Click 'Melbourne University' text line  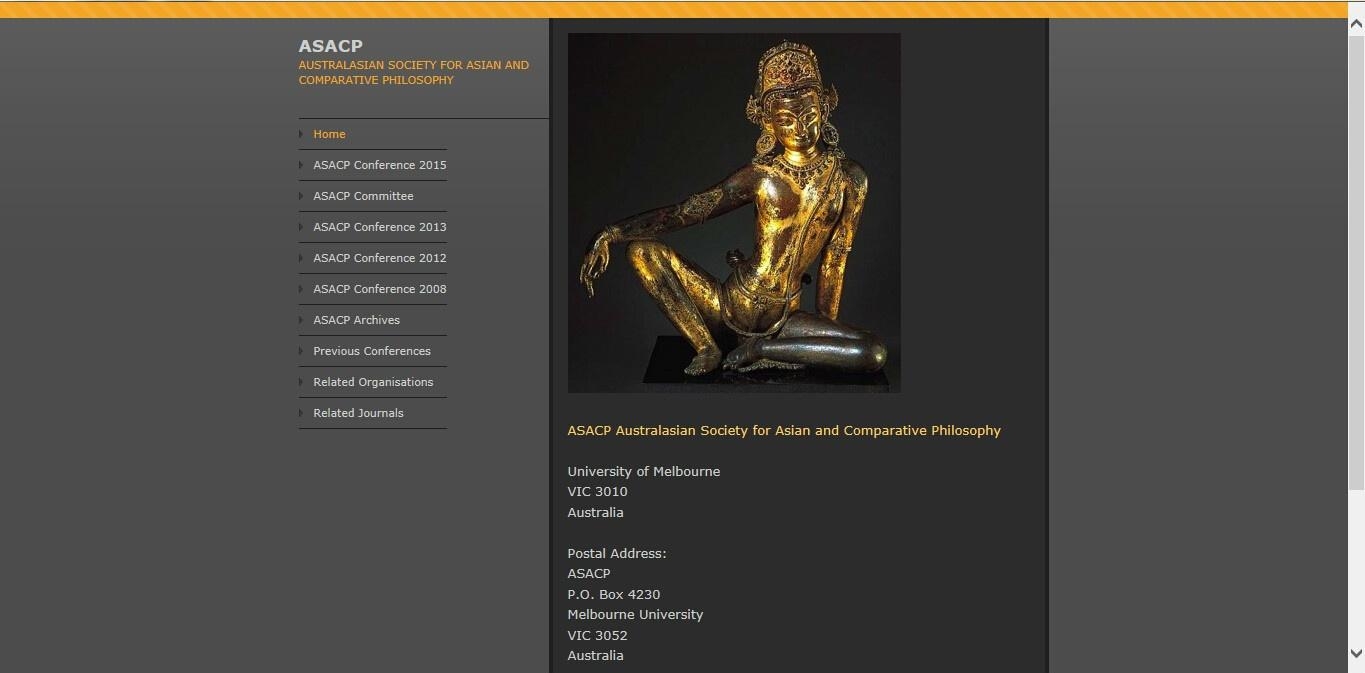[x=635, y=615]
